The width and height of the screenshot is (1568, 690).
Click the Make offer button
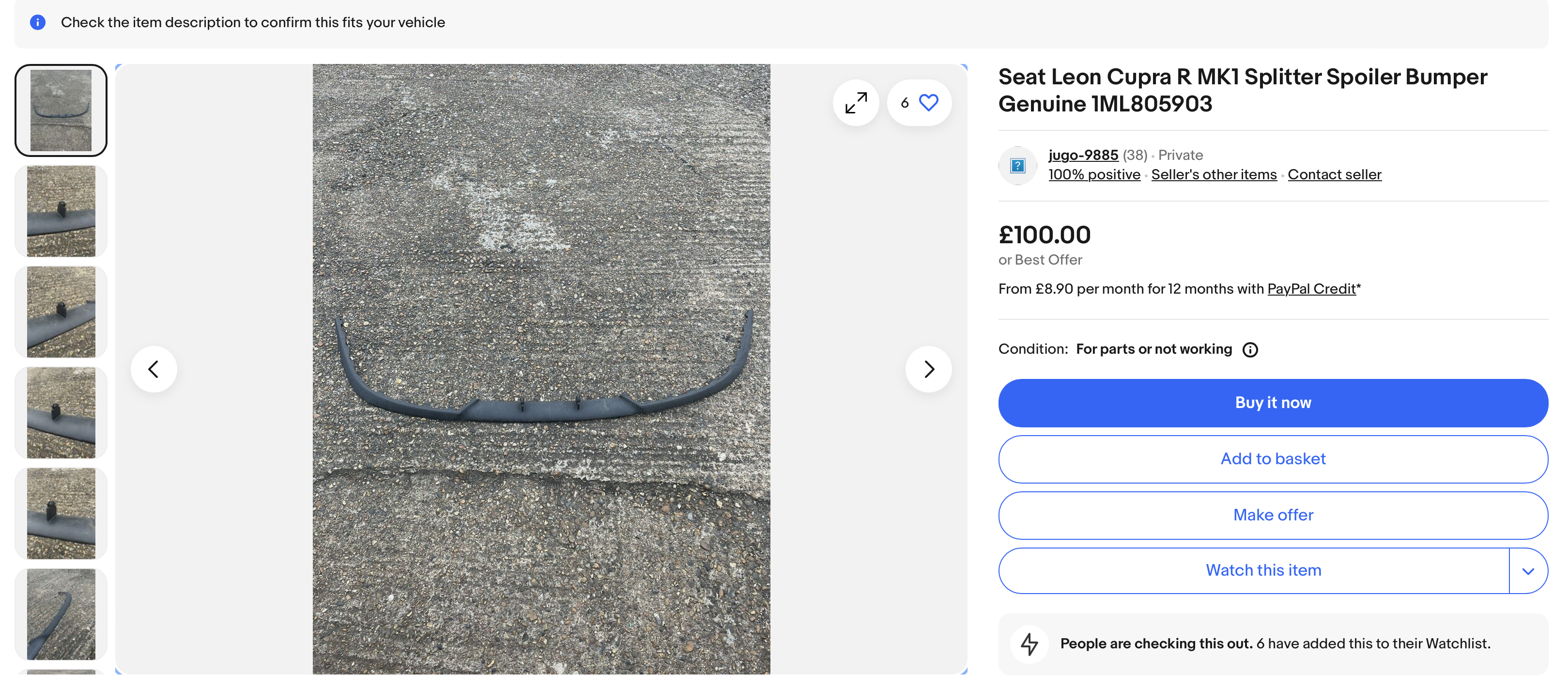point(1272,515)
